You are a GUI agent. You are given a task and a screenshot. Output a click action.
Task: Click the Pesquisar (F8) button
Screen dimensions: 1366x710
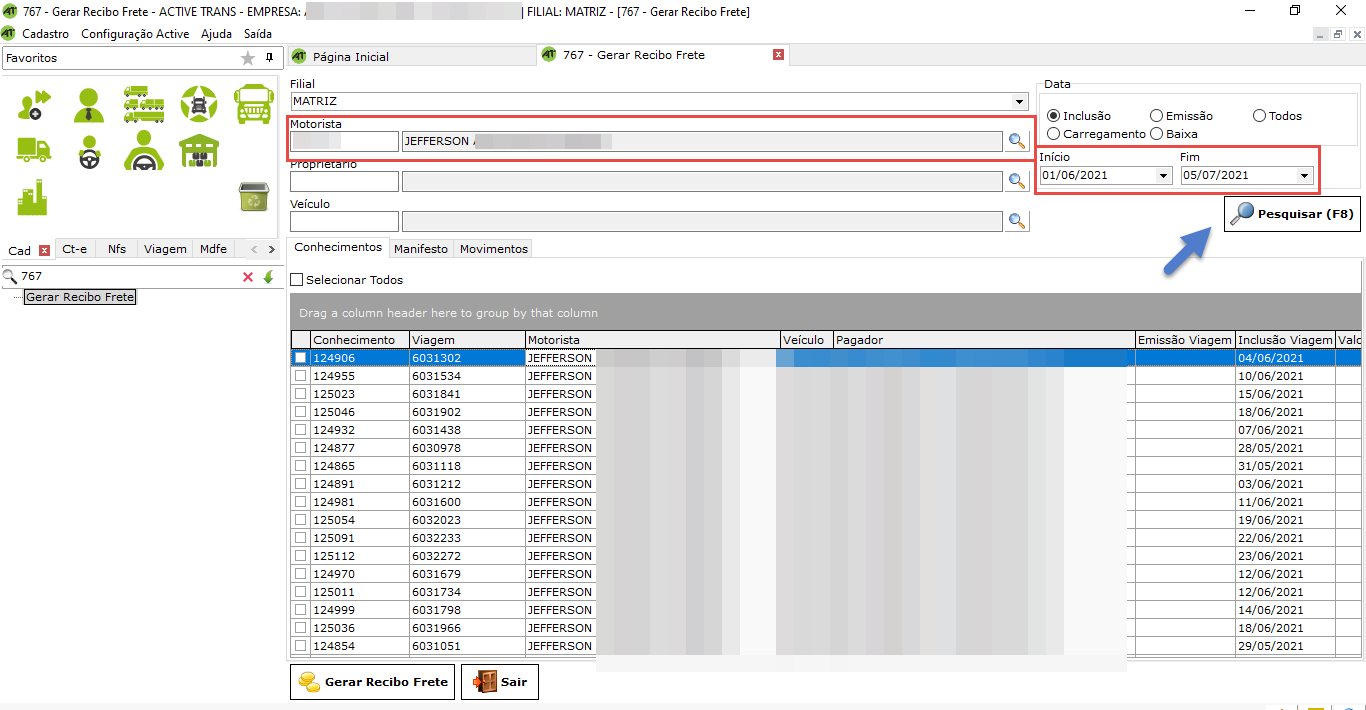pyautogui.click(x=1292, y=214)
